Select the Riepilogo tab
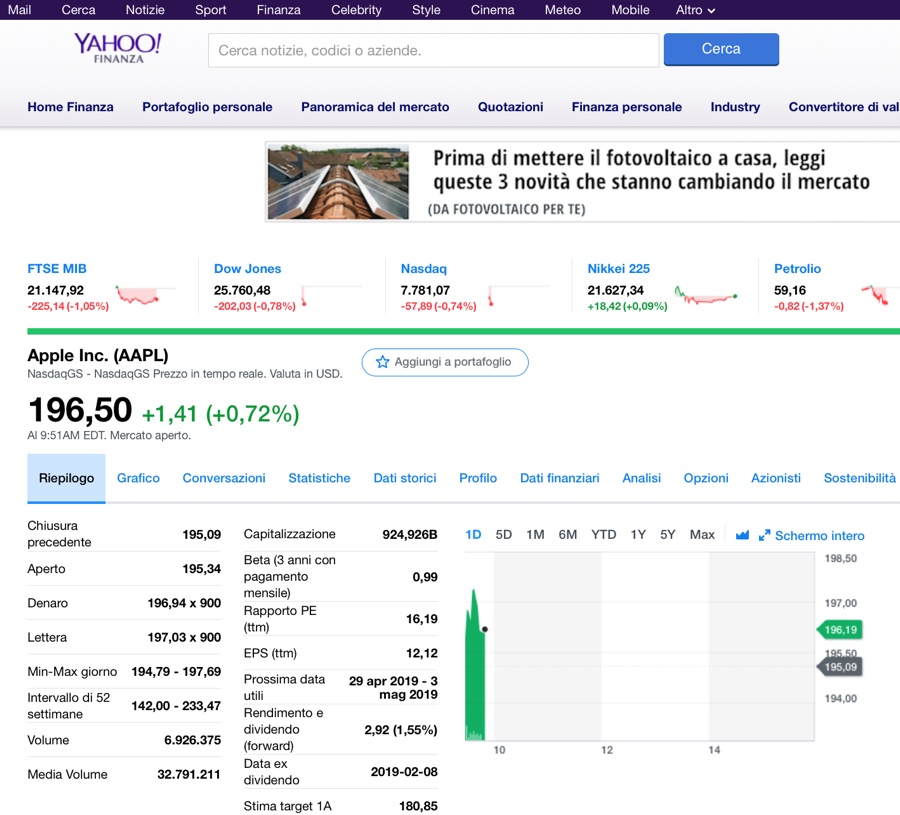 pos(66,478)
